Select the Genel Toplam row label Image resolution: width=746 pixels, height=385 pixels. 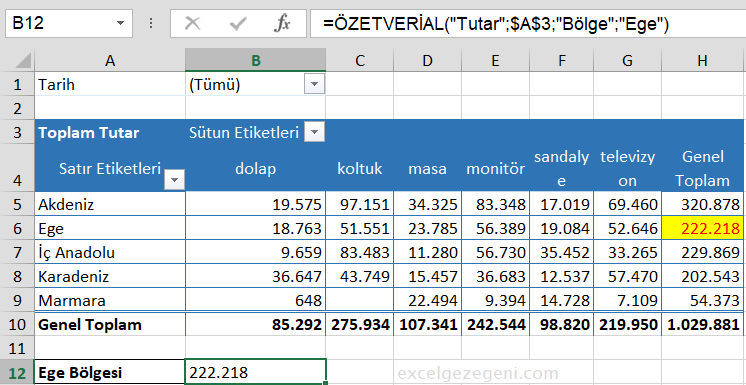click(110, 325)
